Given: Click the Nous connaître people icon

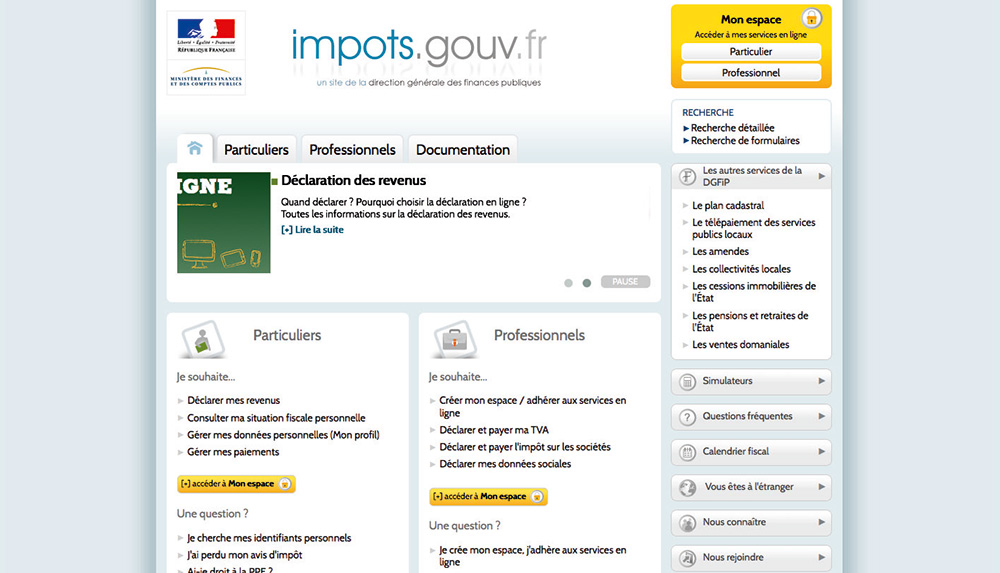Looking at the screenshot, I should 687,523.
